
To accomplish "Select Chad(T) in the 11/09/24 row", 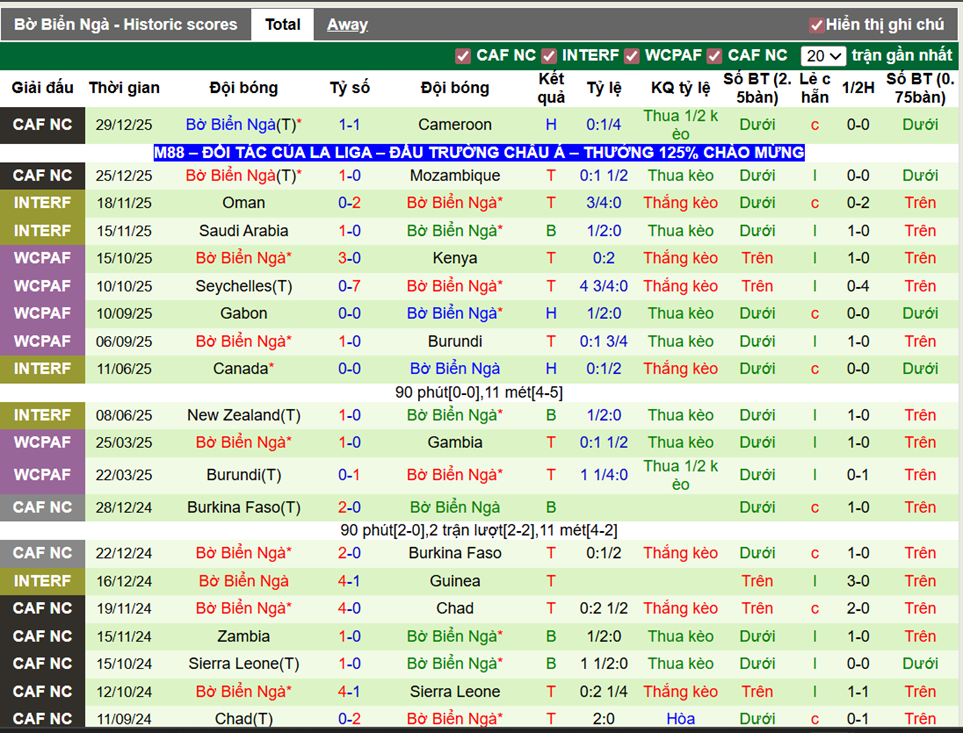I will [x=244, y=719].
